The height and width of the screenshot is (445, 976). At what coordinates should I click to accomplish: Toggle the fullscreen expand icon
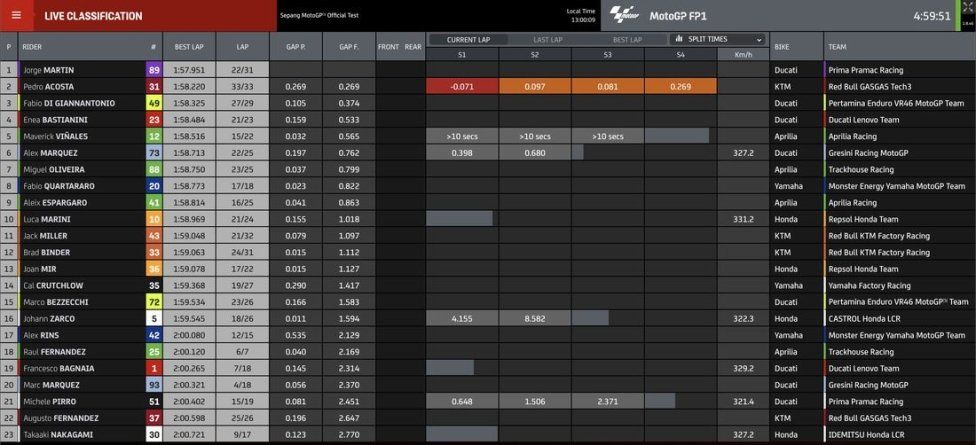967,7
